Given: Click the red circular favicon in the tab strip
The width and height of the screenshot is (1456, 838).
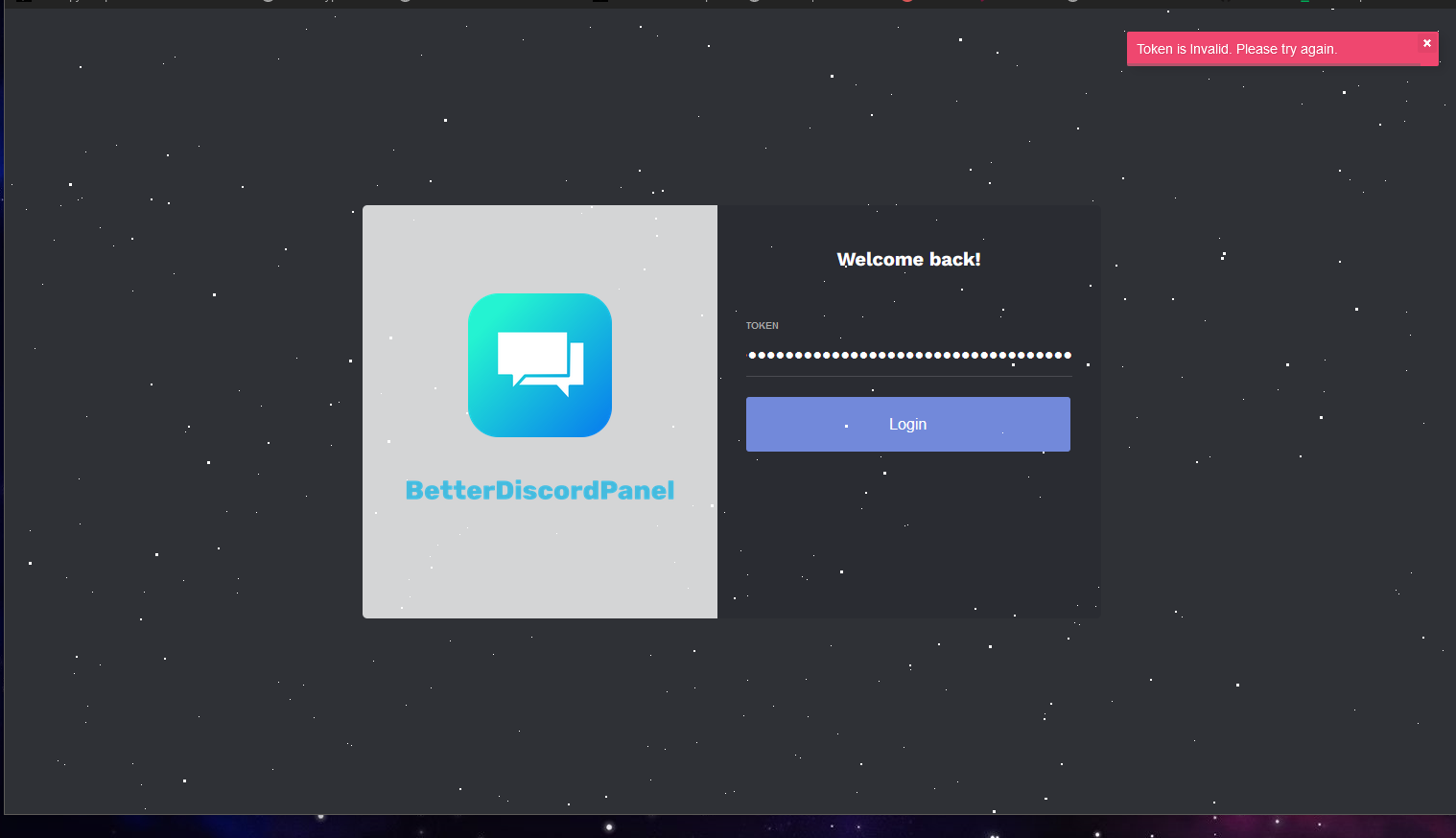Looking at the screenshot, I should (906, 2).
